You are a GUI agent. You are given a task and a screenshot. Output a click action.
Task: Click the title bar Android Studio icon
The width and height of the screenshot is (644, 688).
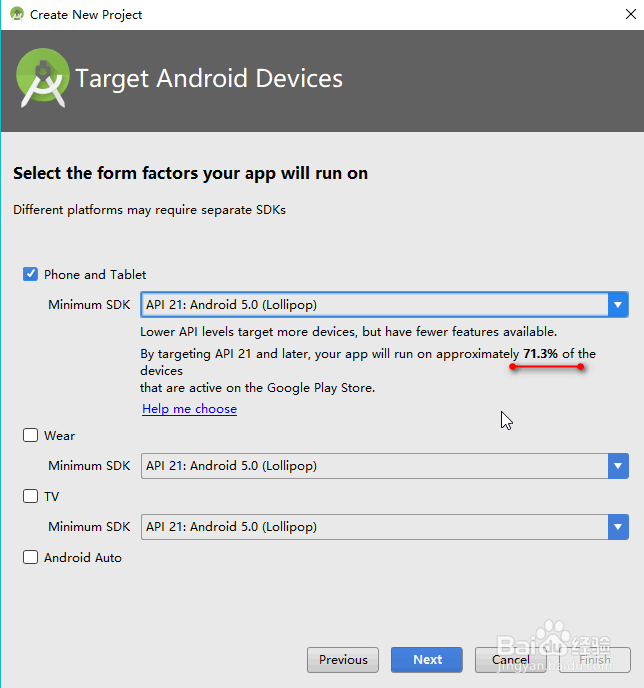pos(17,14)
